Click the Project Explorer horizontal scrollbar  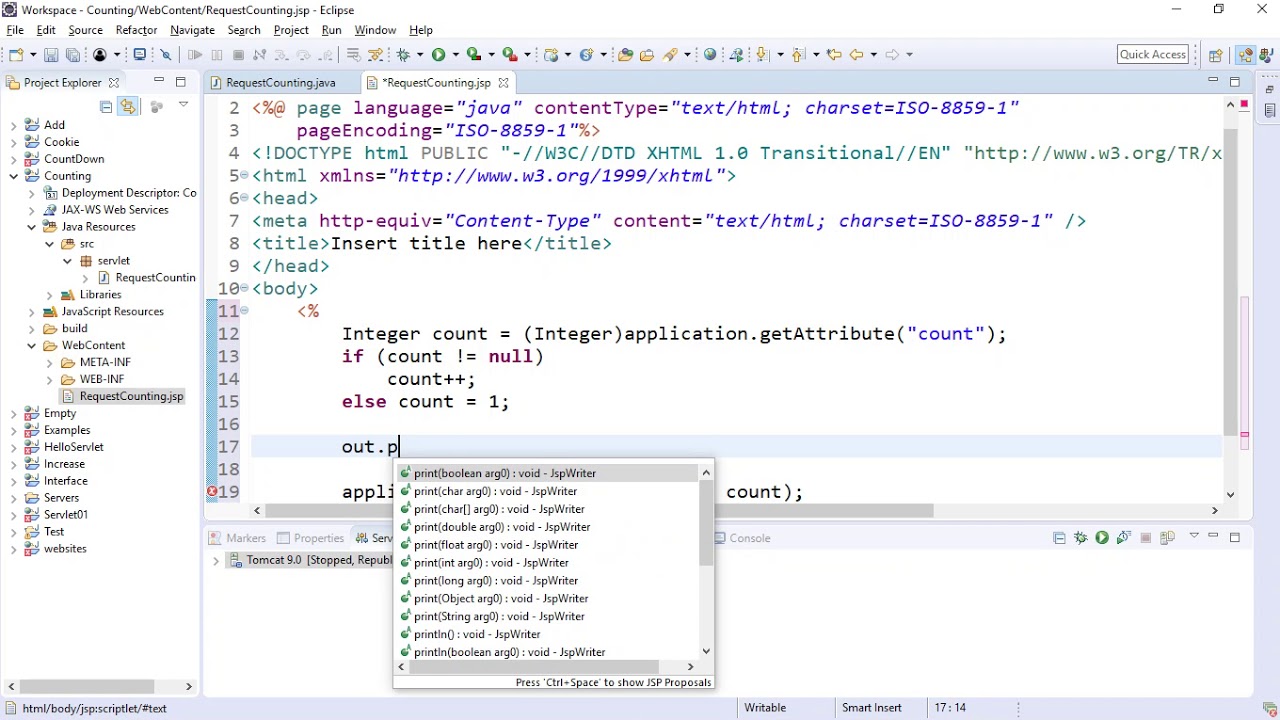[x=85, y=687]
